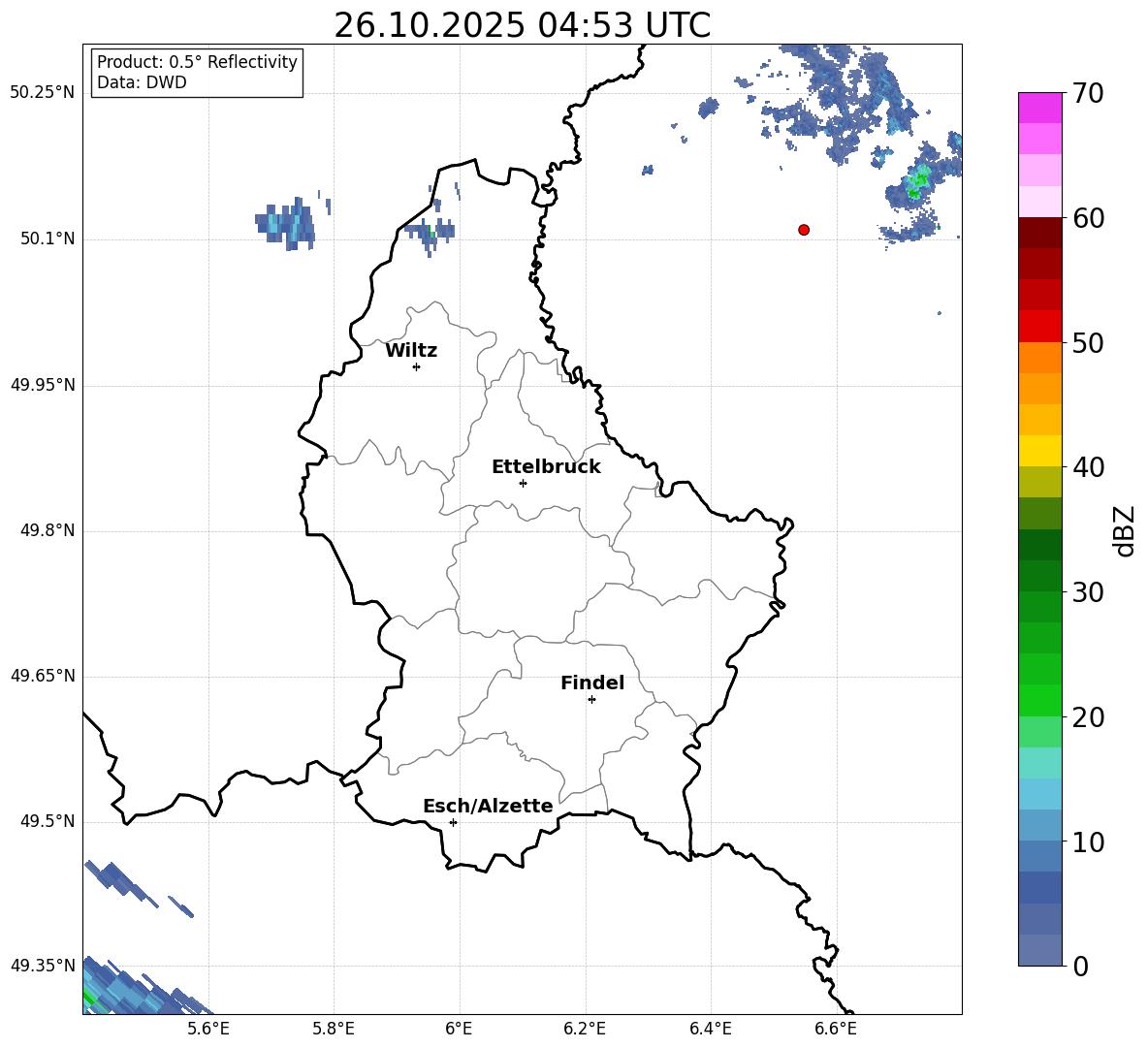Click the Product: 0.5° Reflectivity text
This screenshot has width=1148, height=1048.
[197, 62]
